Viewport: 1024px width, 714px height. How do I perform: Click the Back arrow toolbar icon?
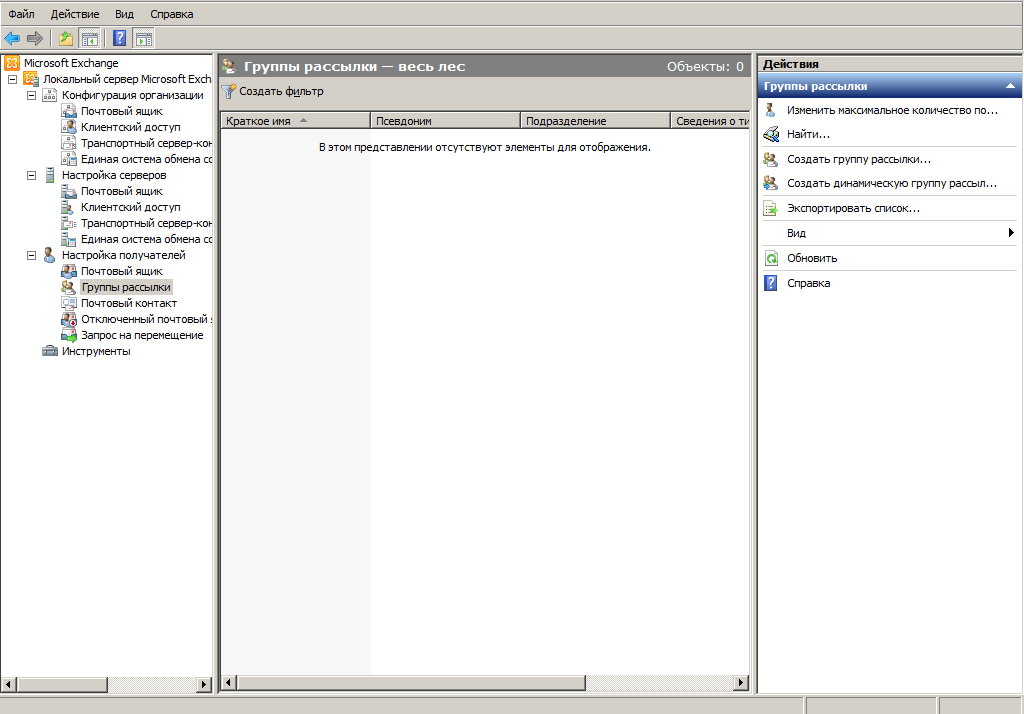[12, 39]
